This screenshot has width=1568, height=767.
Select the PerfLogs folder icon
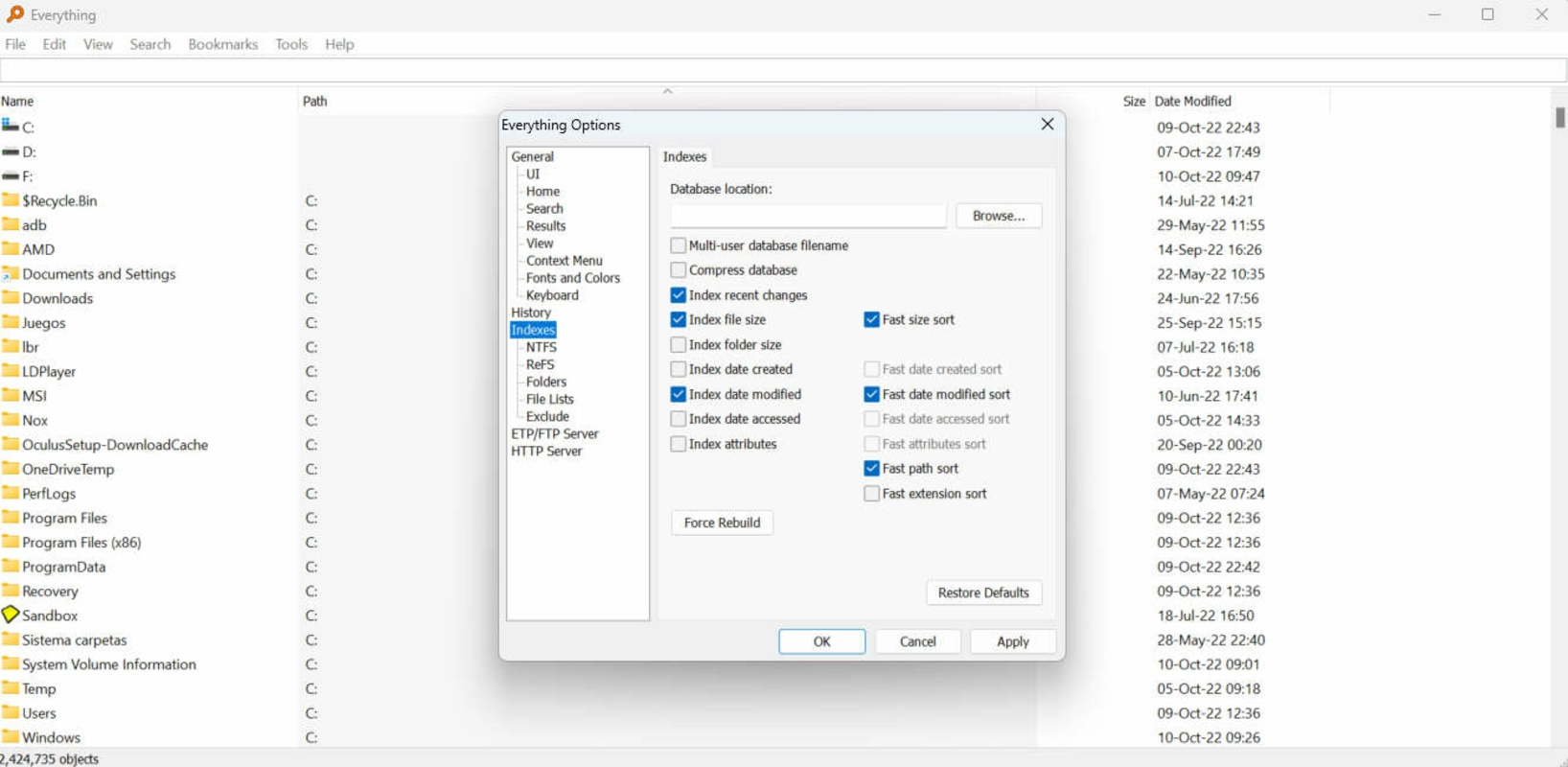[x=11, y=493]
